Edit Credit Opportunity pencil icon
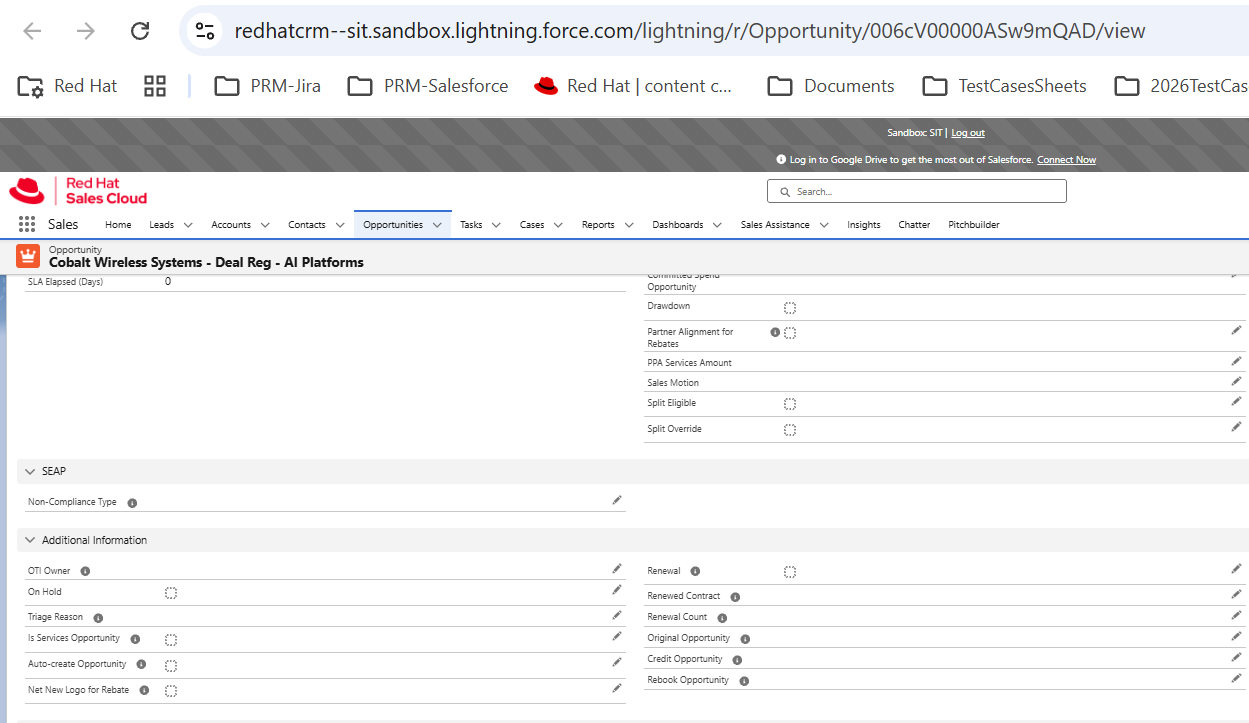Viewport: 1249px width, 723px height. tap(1236, 657)
